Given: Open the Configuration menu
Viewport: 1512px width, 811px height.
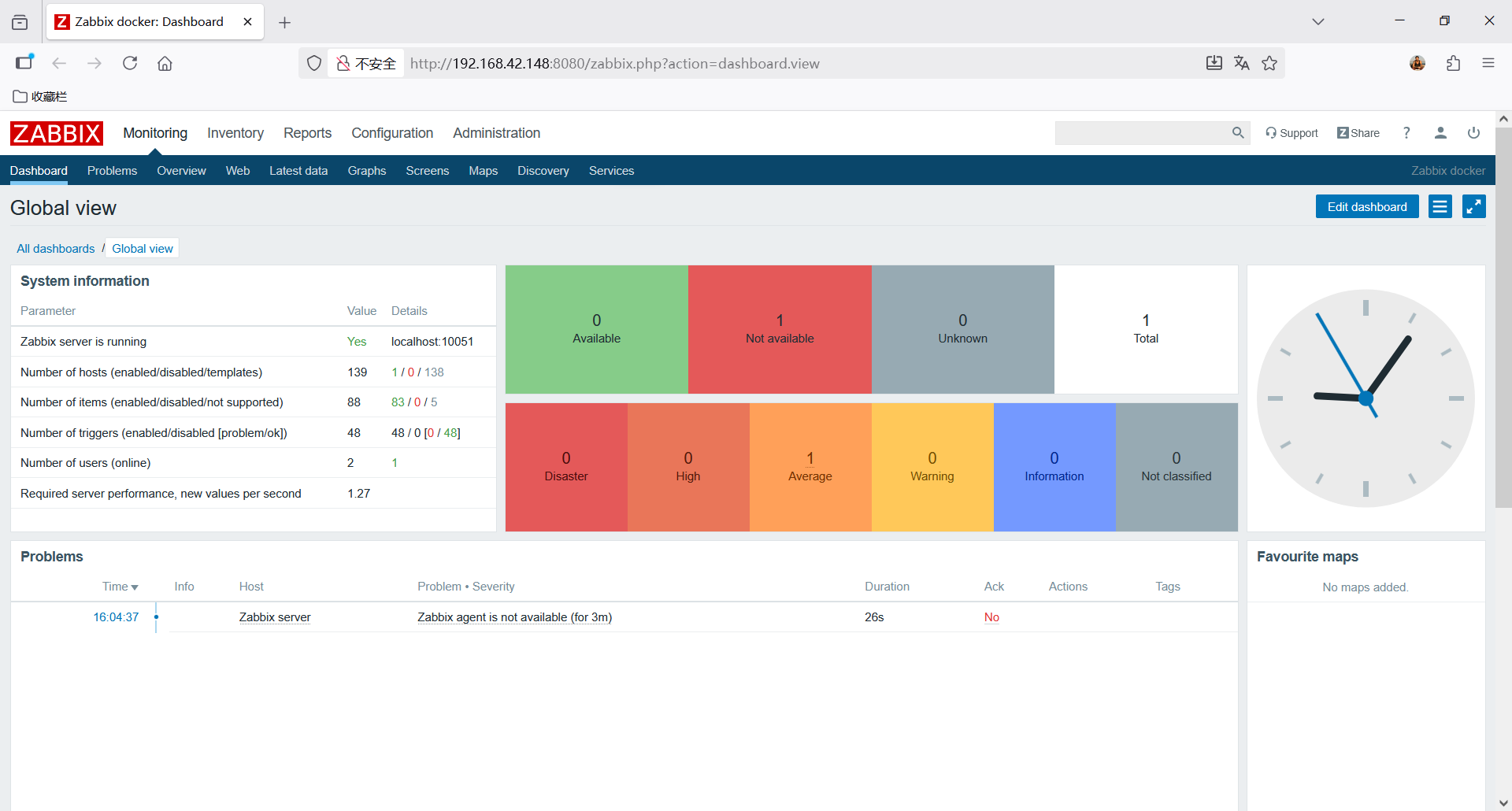Looking at the screenshot, I should pyautogui.click(x=392, y=133).
